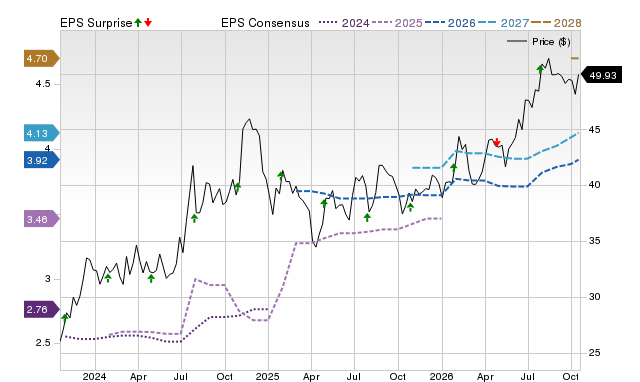This screenshot has height=382, width=640.
Task: Select the green surprise arrow for August 2026
Action: click(x=540, y=69)
